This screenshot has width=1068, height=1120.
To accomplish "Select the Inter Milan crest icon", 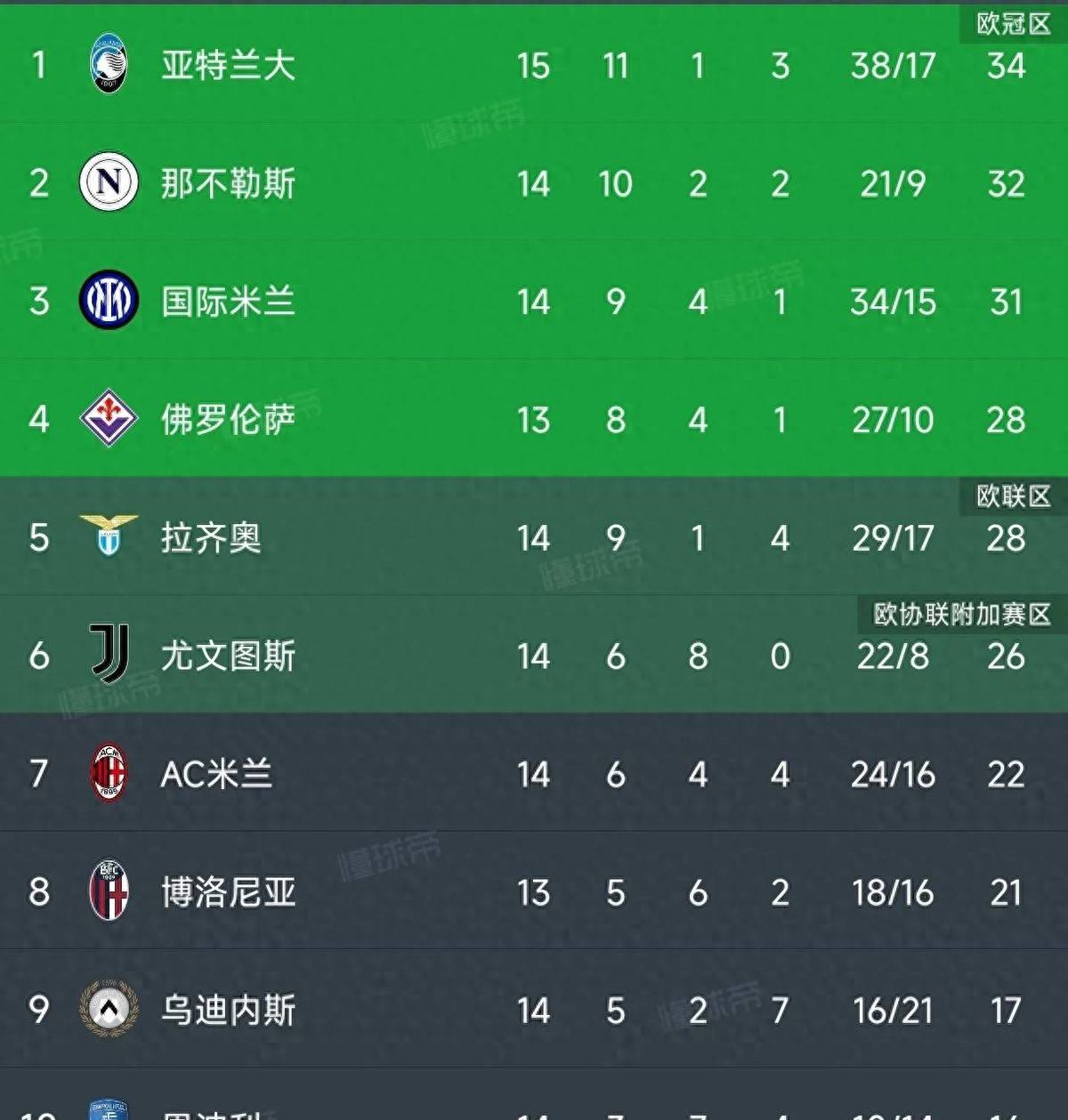I will point(109,301).
